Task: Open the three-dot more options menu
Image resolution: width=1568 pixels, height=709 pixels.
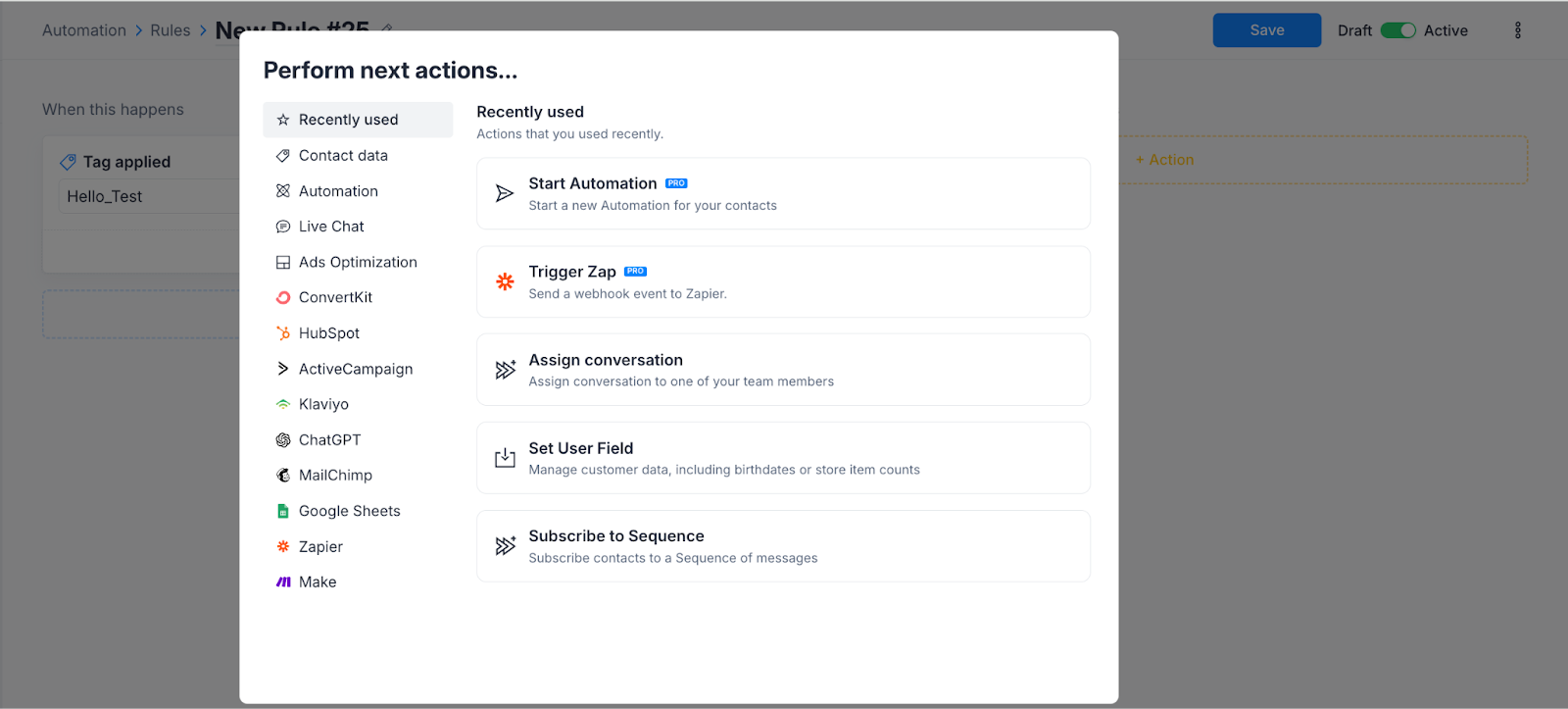Action: pyautogui.click(x=1518, y=30)
